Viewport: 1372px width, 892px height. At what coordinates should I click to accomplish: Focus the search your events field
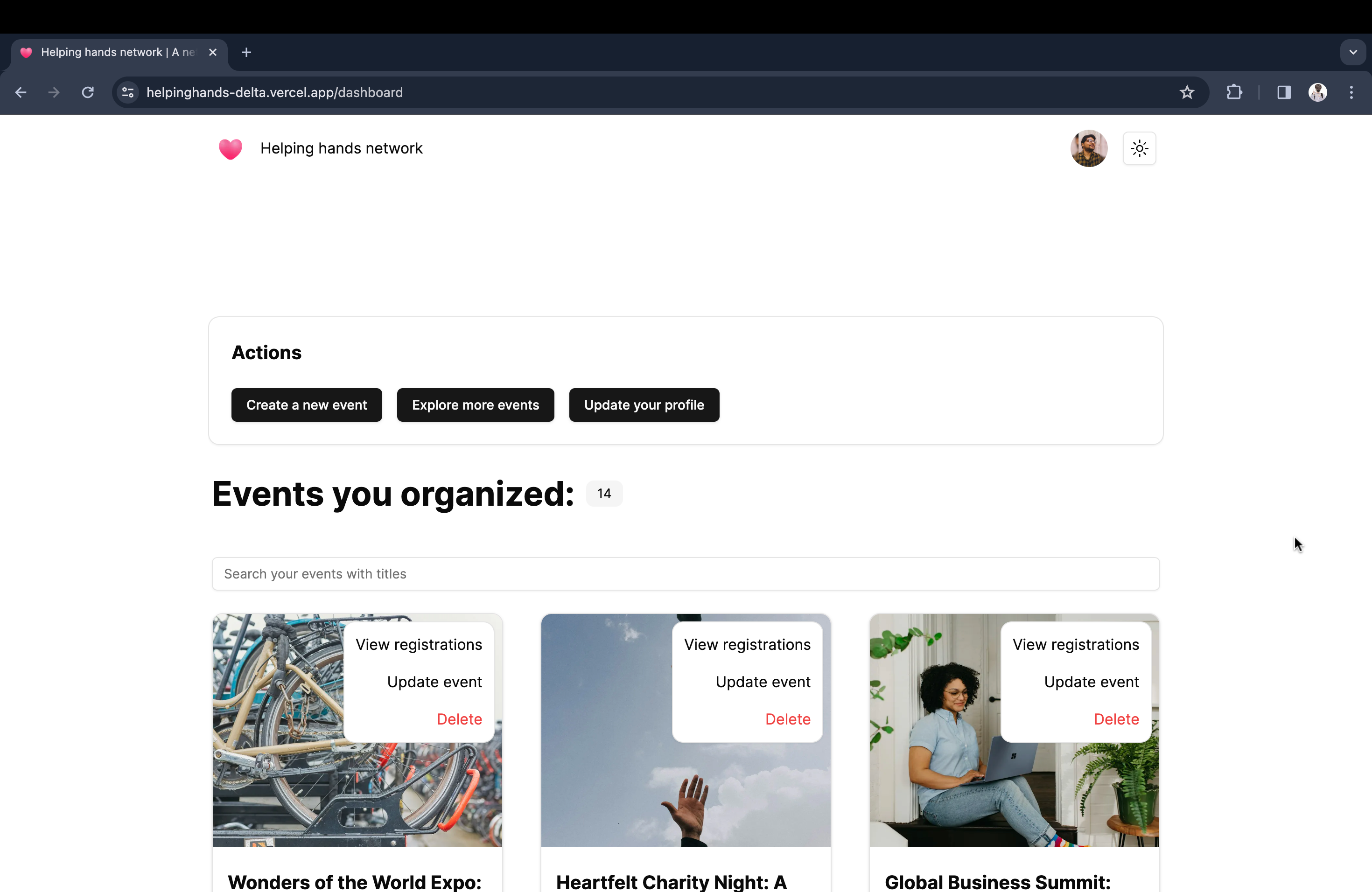[685, 574]
